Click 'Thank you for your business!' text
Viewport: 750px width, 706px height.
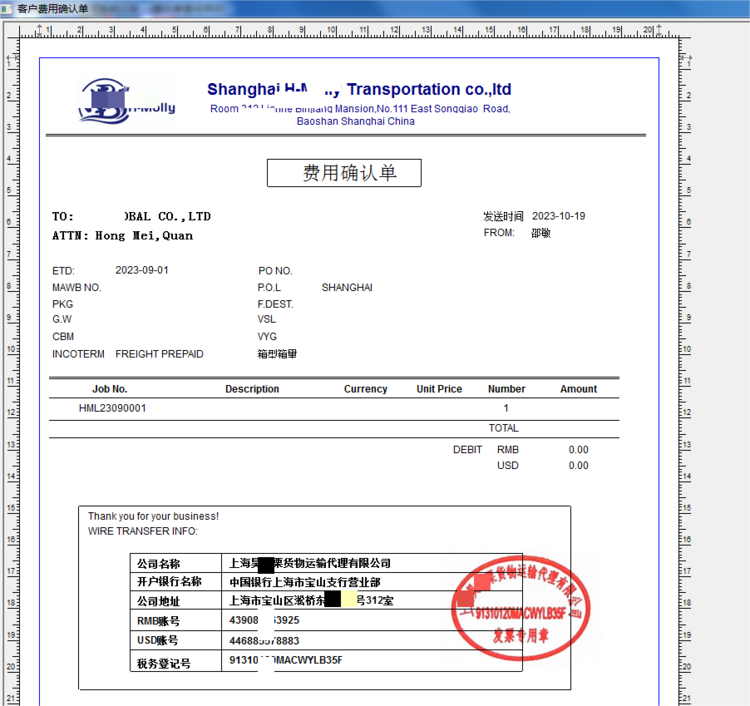153,516
